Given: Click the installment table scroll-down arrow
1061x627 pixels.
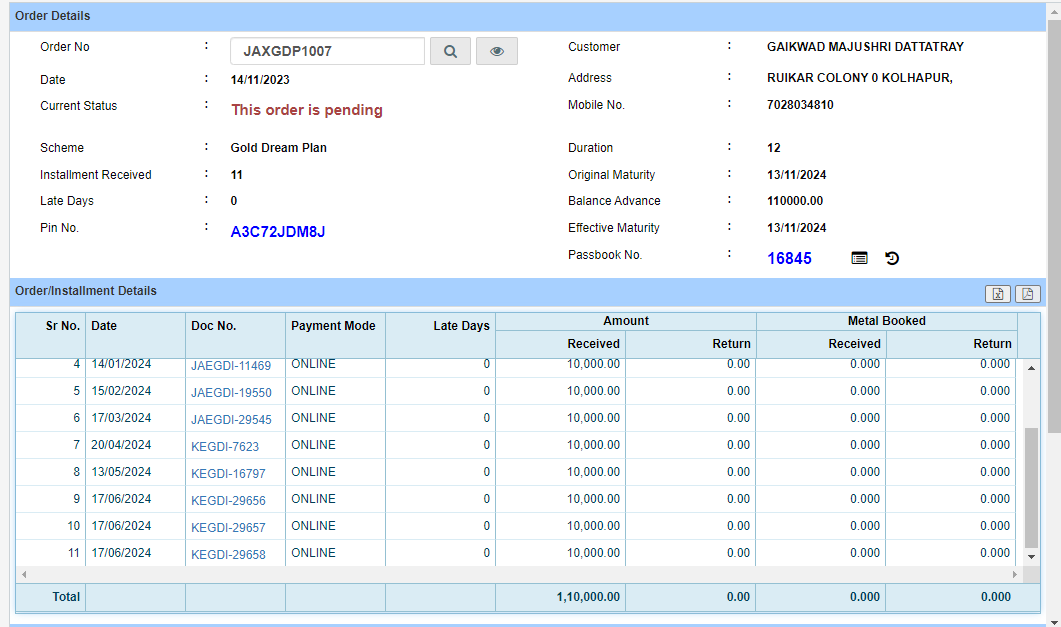Looking at the screenshot, I should click(1031, 557).
